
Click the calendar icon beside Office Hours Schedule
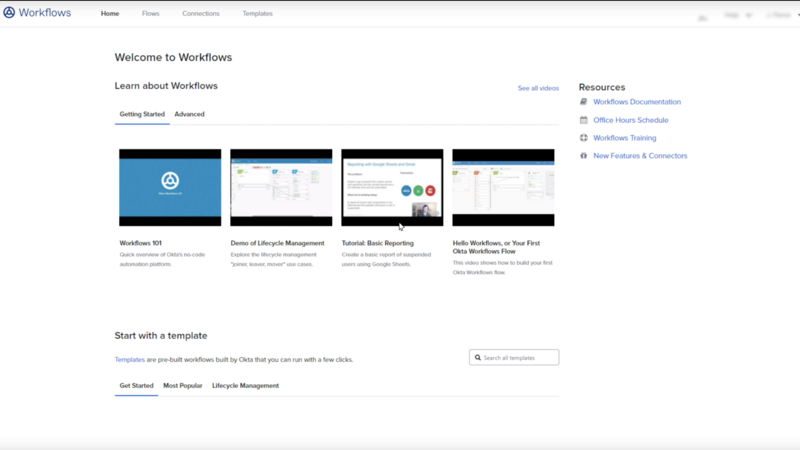point(584,120)
